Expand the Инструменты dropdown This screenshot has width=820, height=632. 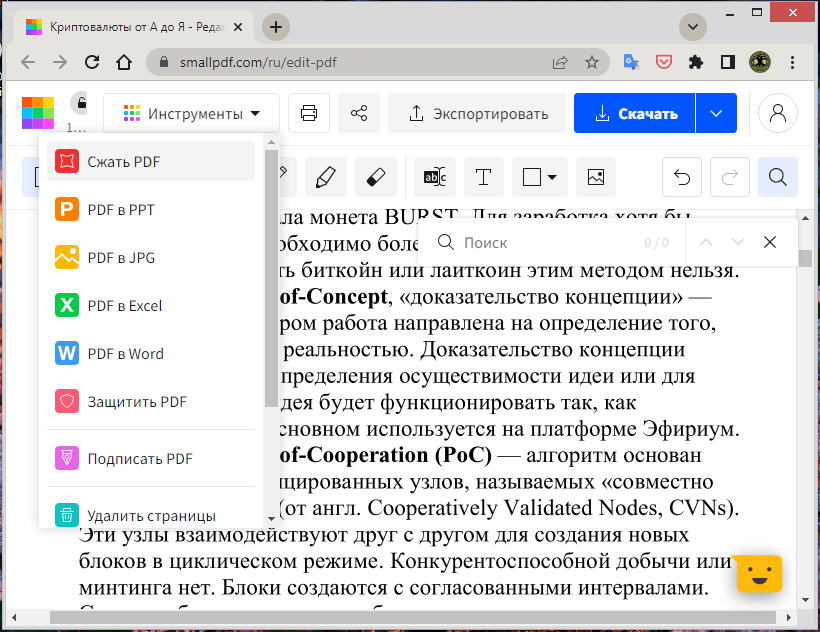click(192, 113)
